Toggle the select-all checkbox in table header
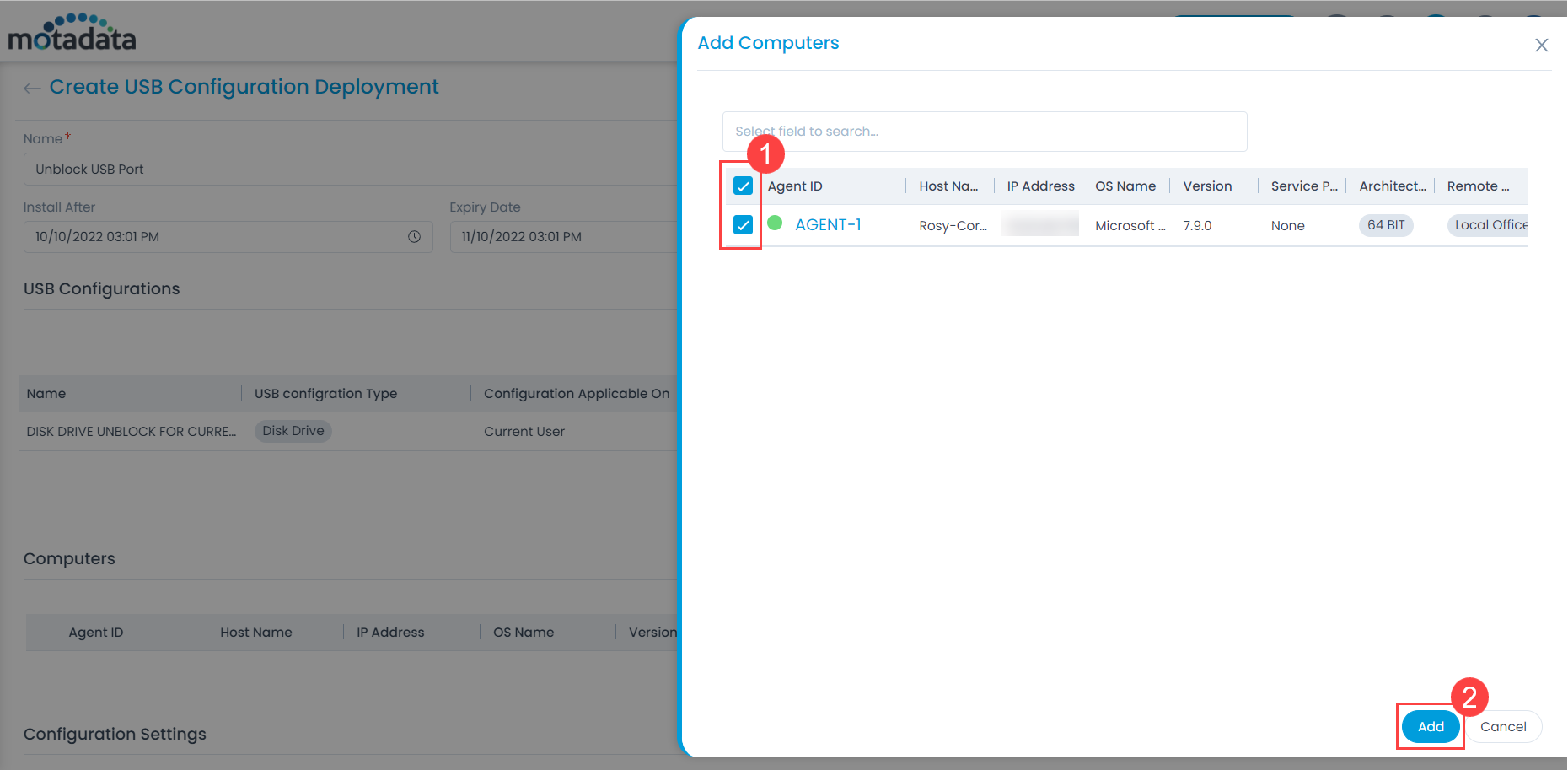This screenshot has height=770, width=1568. coord(743,186)
